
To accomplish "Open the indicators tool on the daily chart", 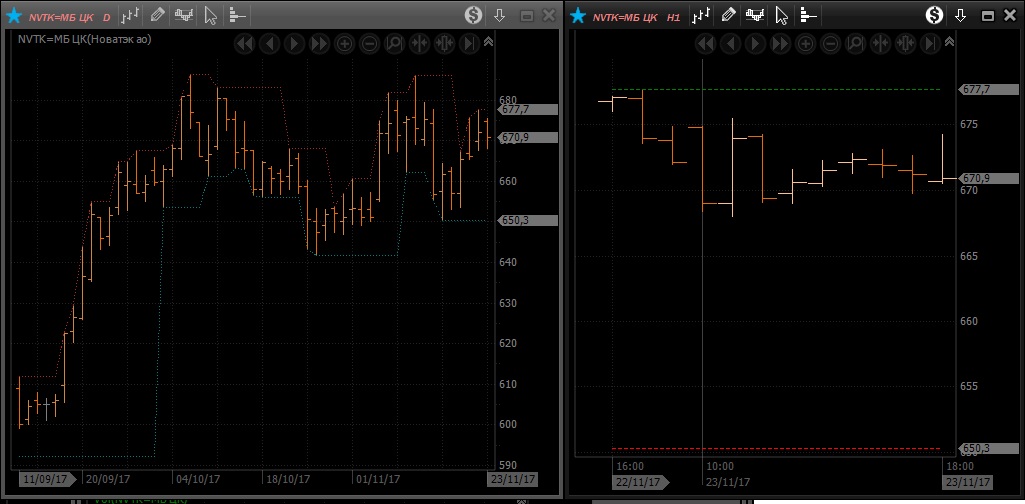I will pyautogui.click(x=184, y=16).
